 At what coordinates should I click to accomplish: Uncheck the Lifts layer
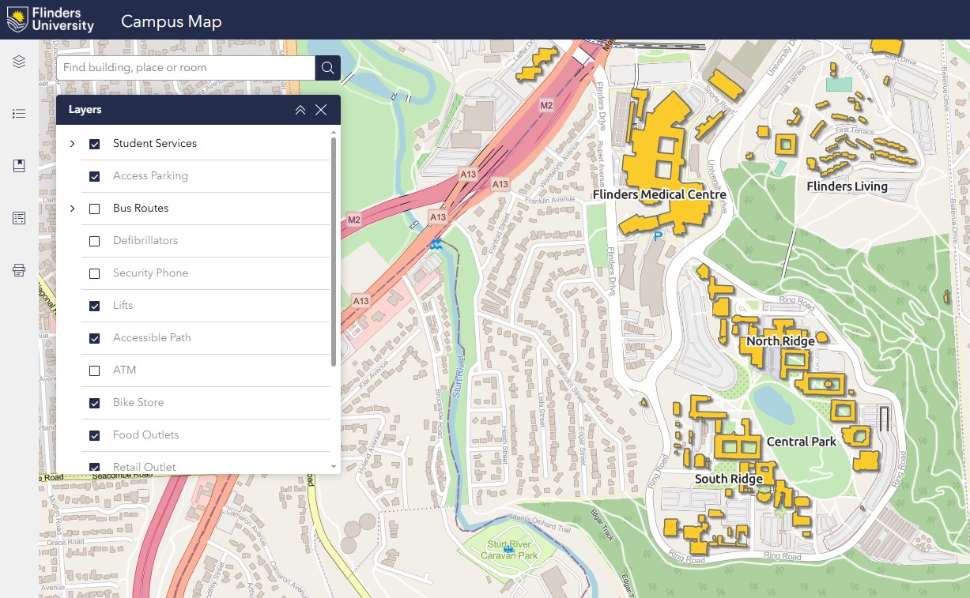pyautogui.click(x=95, y=306)
